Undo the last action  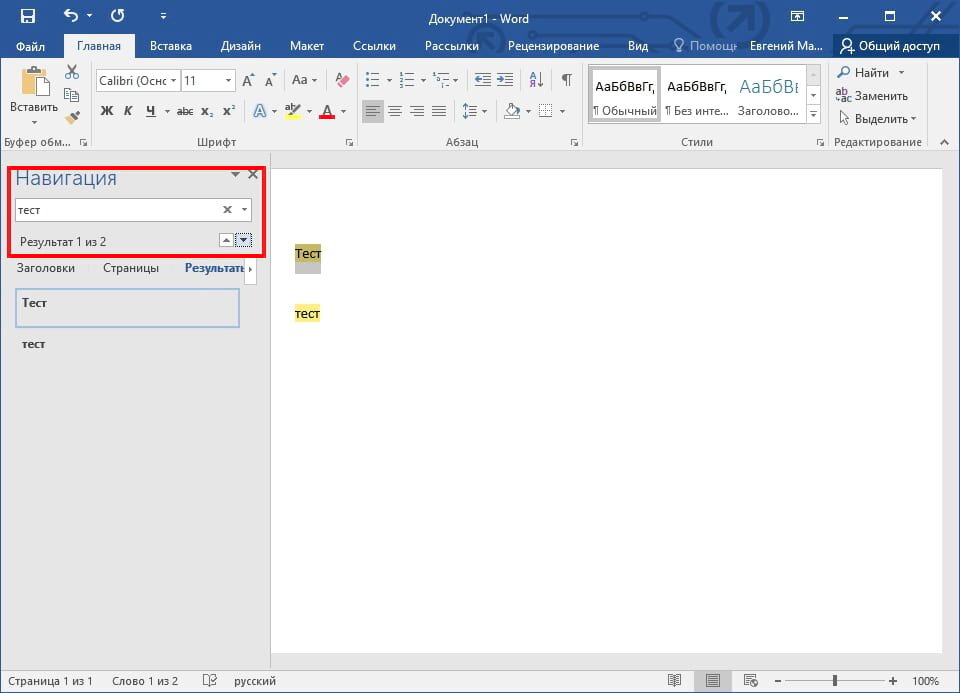(x=71, y=15)
